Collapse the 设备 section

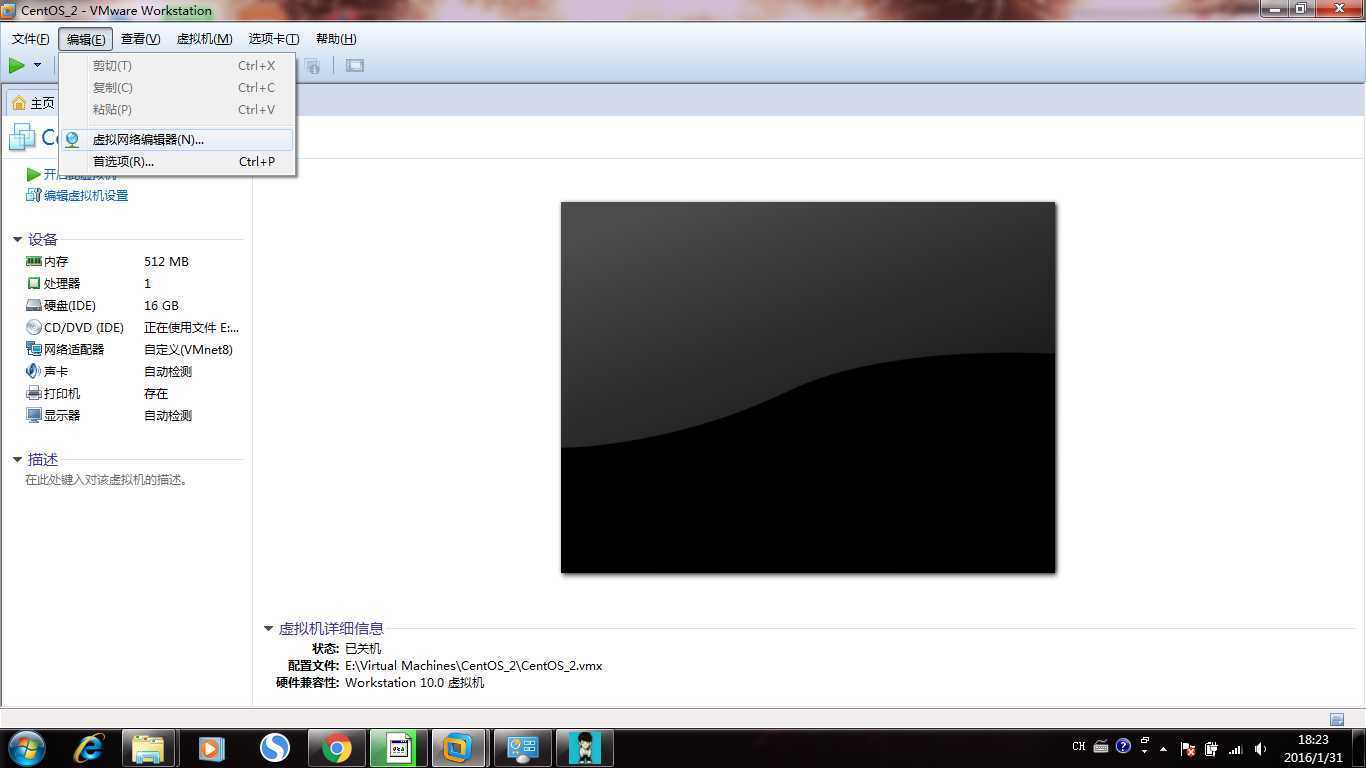click(x=17, y=239)
